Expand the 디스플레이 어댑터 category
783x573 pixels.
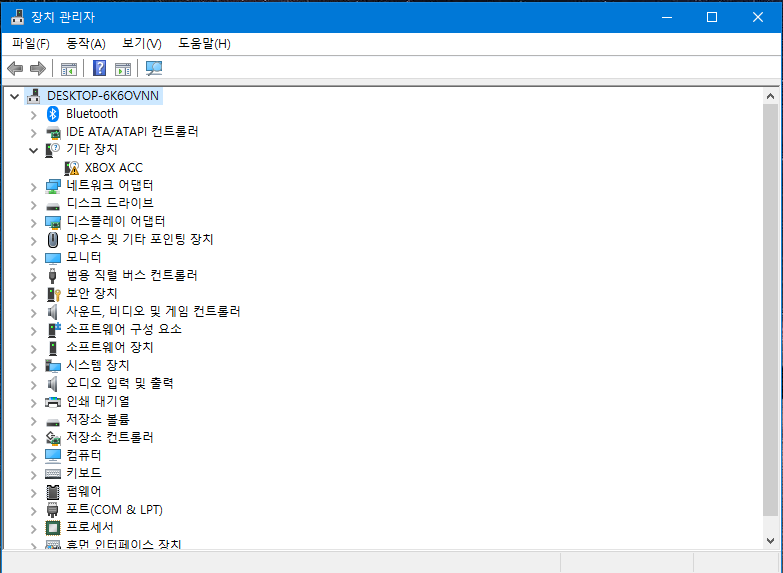point(33,223)
